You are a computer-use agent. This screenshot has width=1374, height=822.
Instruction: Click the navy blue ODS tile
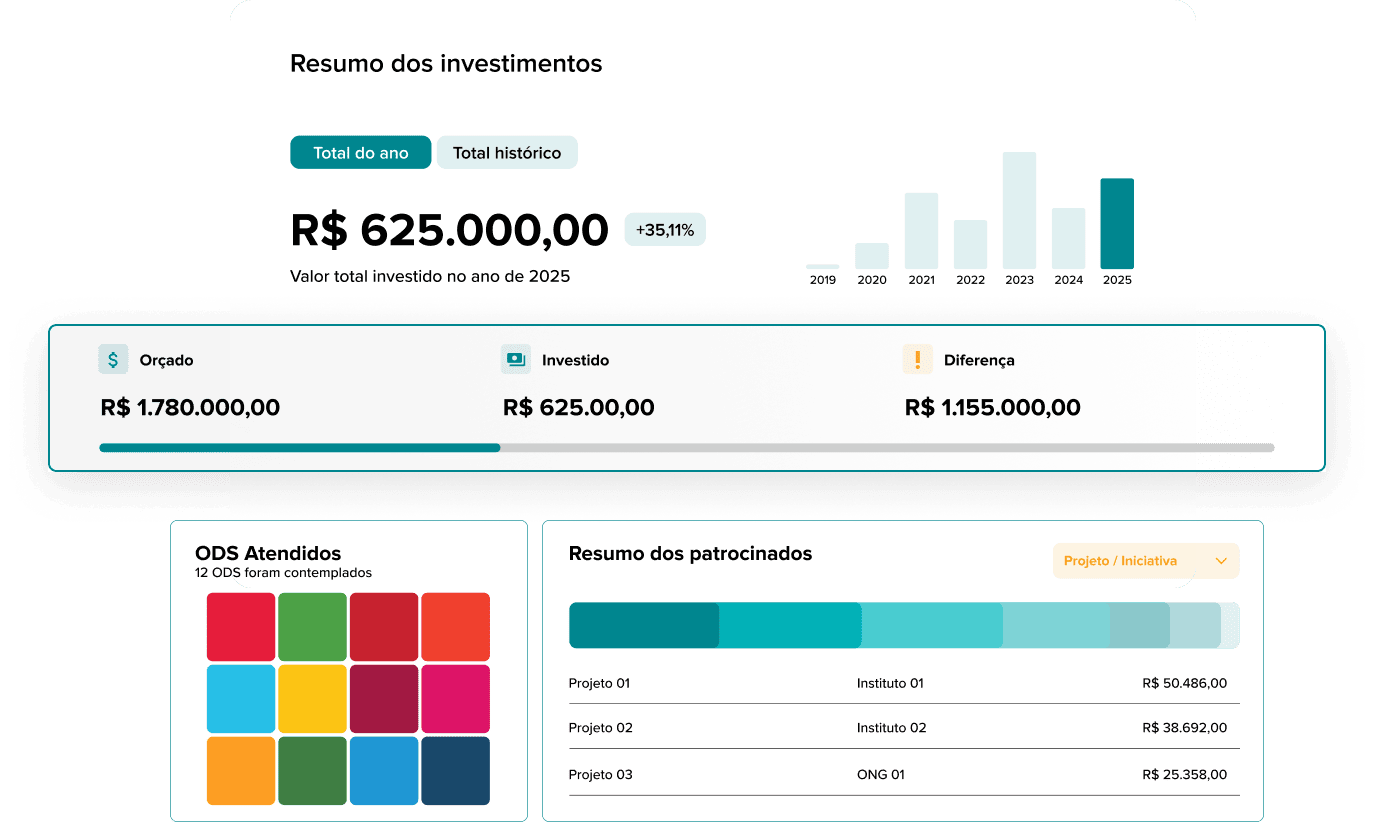coord(455,770)
